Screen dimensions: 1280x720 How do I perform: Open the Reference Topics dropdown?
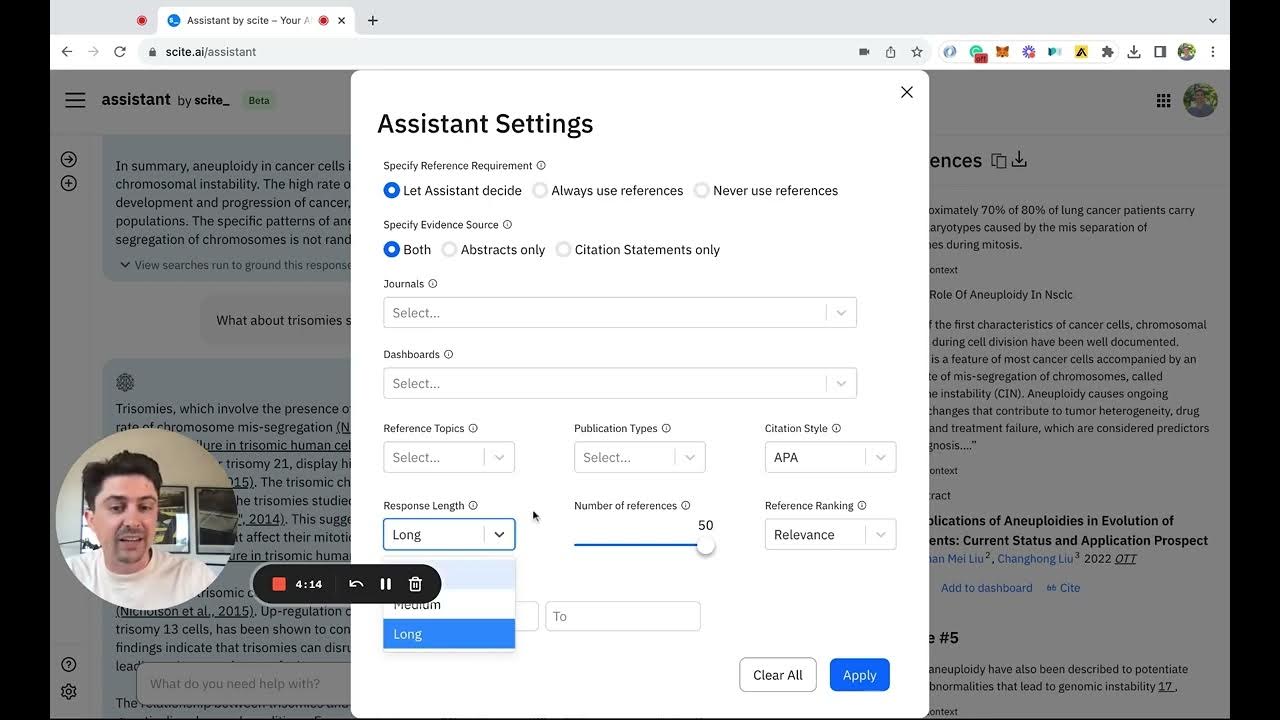449,457
